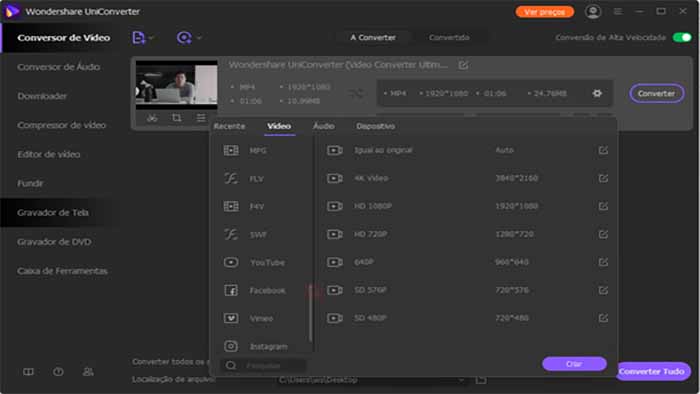Click the format search field

[263, 365]
